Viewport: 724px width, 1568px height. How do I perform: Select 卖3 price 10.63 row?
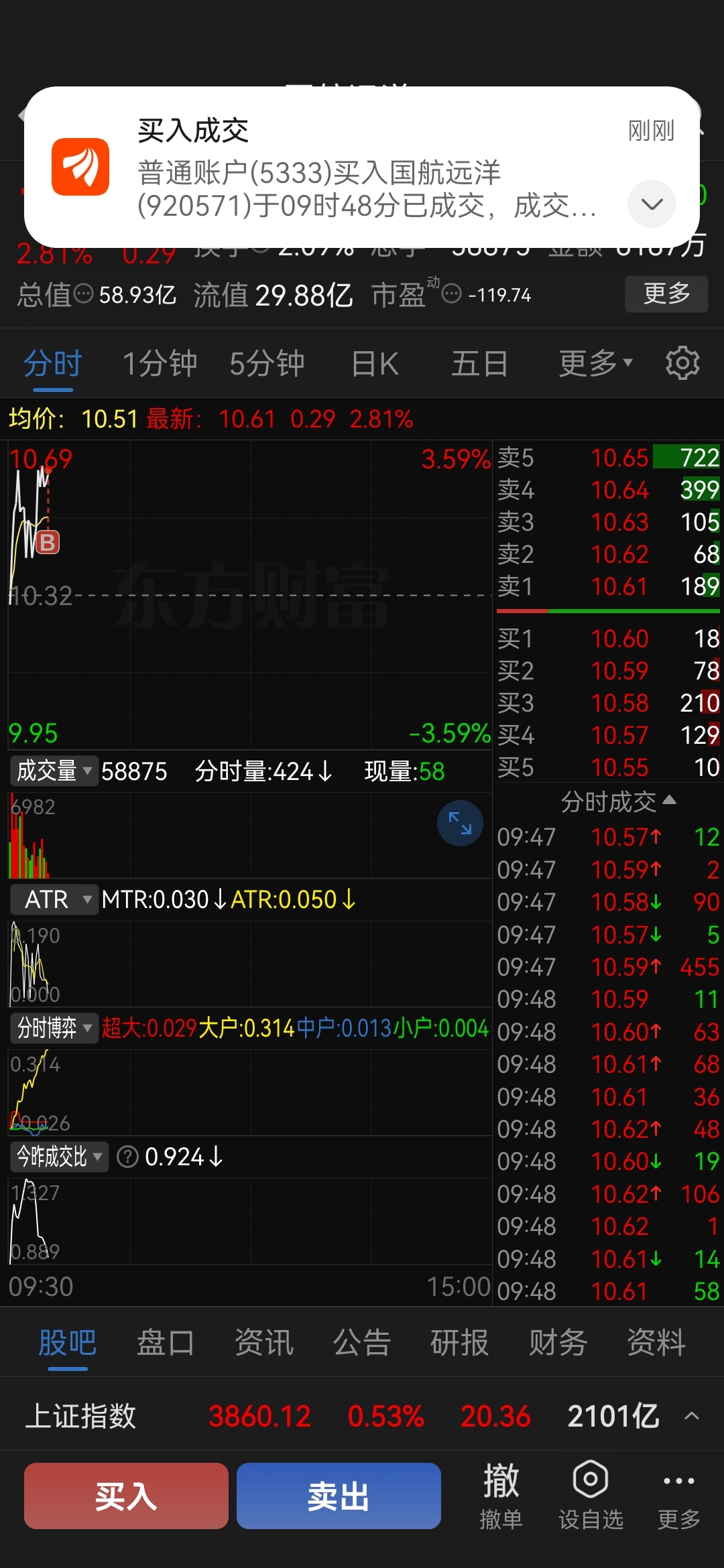[609, 522]
